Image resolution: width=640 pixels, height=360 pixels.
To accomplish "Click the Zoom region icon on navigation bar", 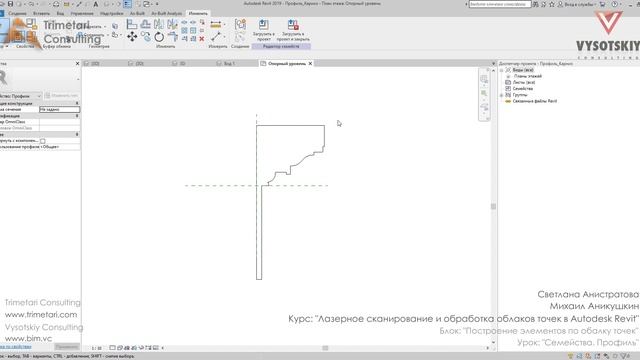I will 484,93.
